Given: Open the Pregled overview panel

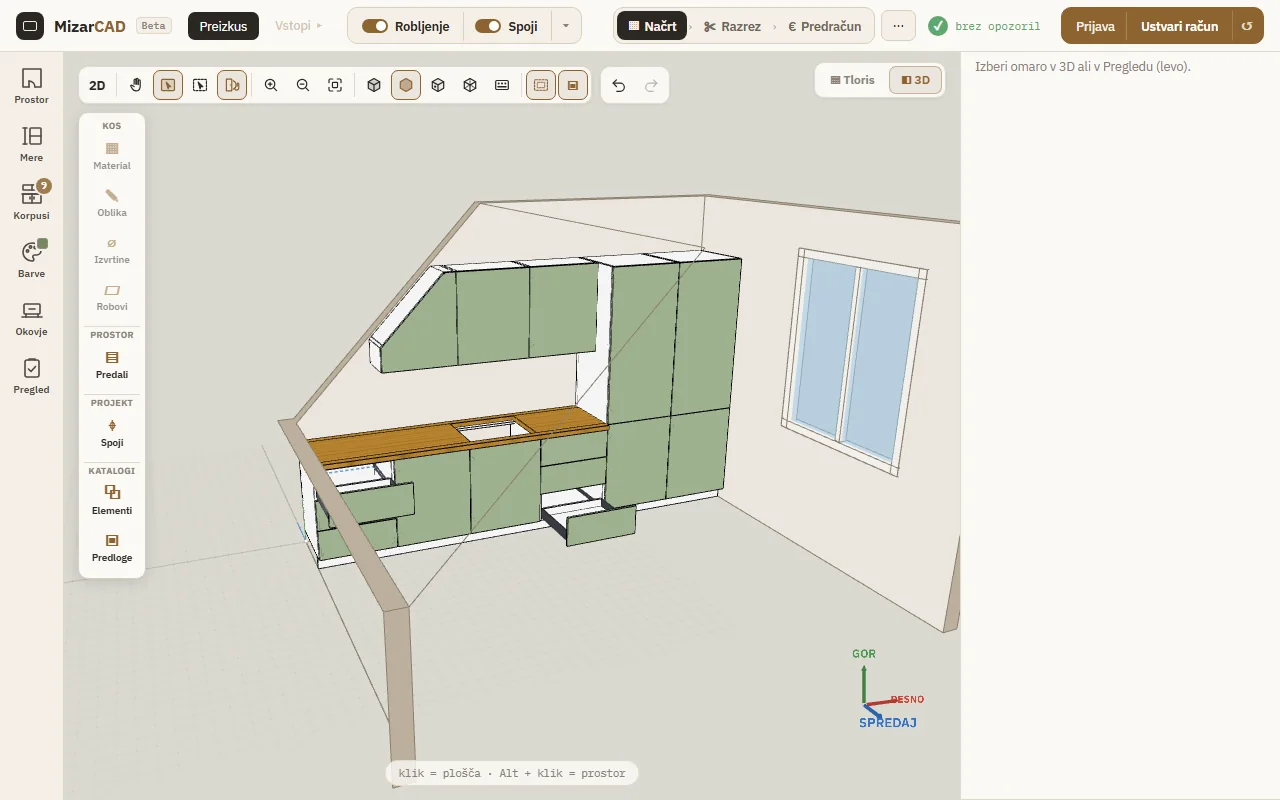Looking at the screenshot, I should (x=32, y=376).
